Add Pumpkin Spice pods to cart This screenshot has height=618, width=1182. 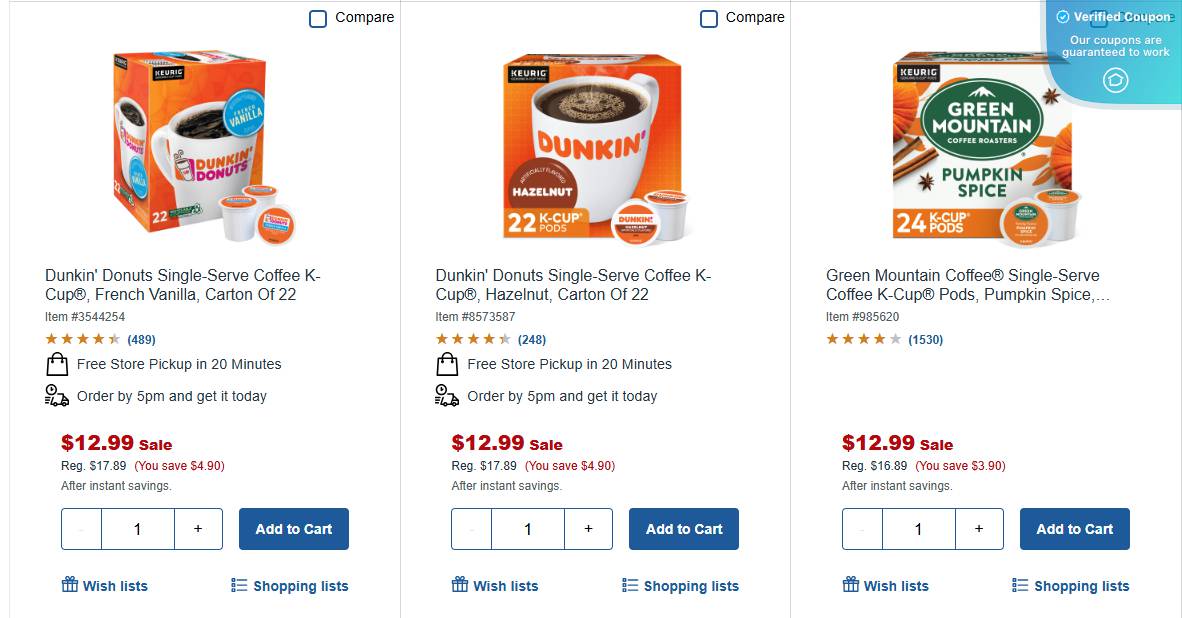point(1074,529)
